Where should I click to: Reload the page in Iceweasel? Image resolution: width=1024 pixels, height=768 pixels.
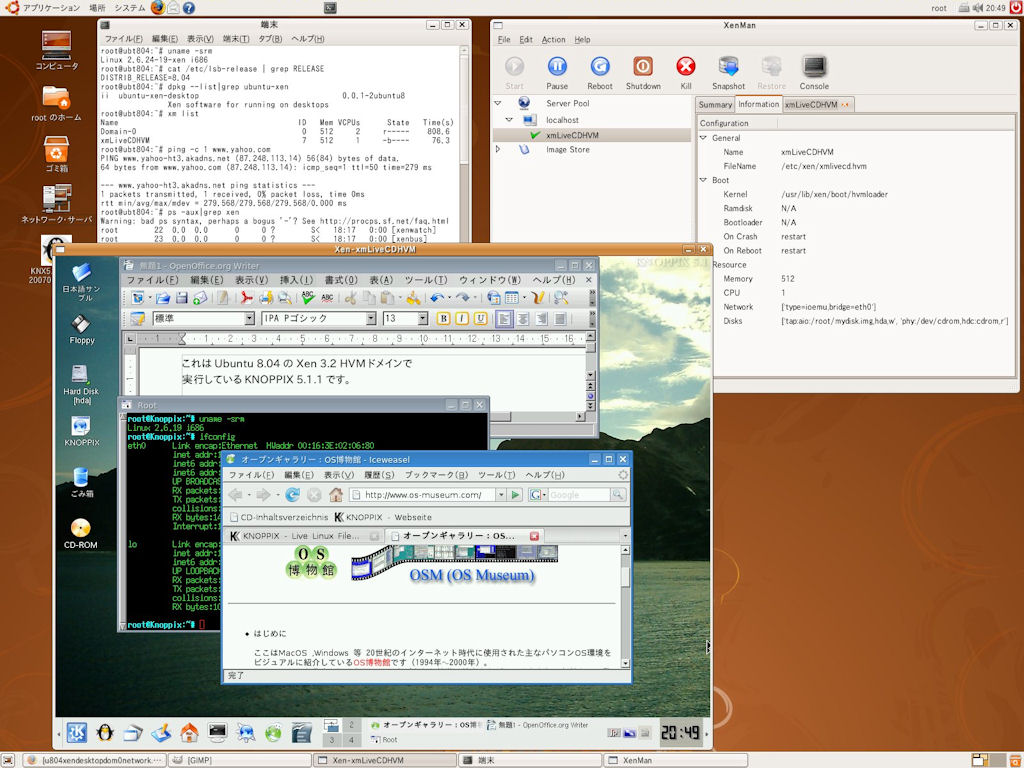[x=293, y=495]
